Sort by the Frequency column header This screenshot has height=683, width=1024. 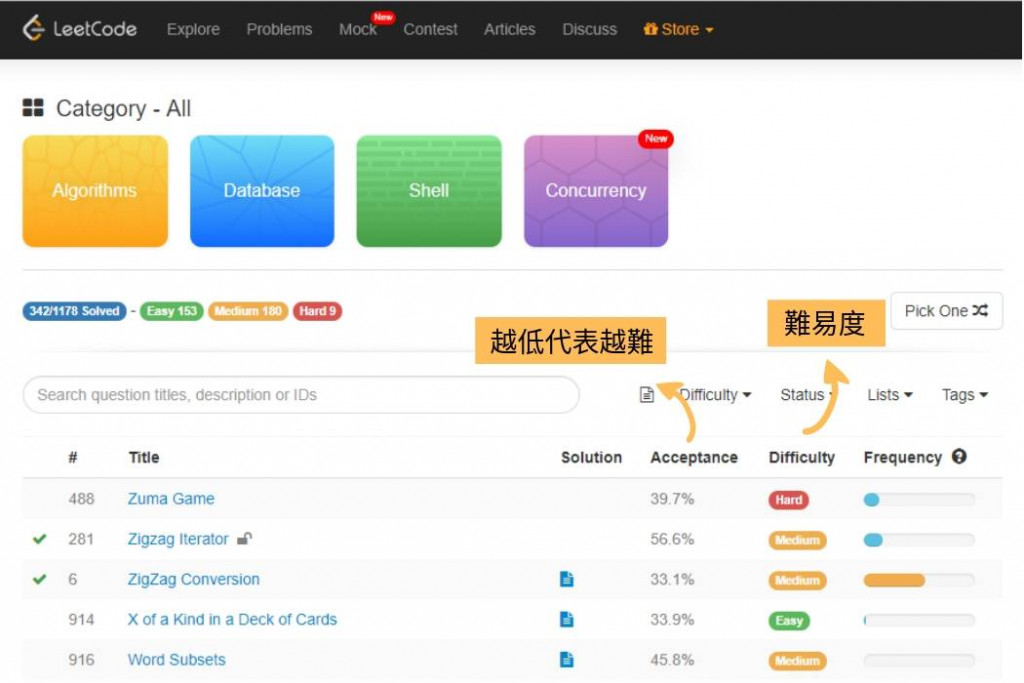(x=903, y=457)
